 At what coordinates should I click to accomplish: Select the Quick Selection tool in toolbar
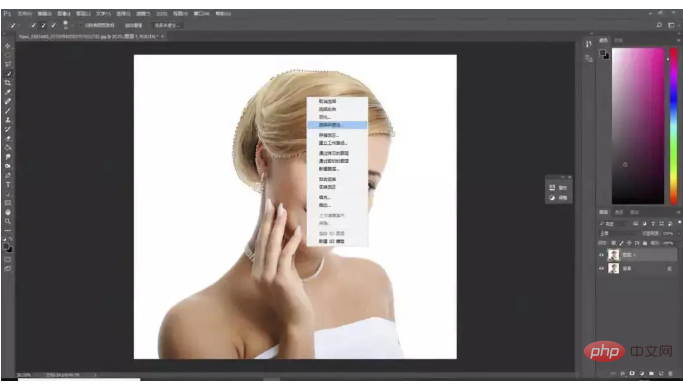[x=8, y=74]
